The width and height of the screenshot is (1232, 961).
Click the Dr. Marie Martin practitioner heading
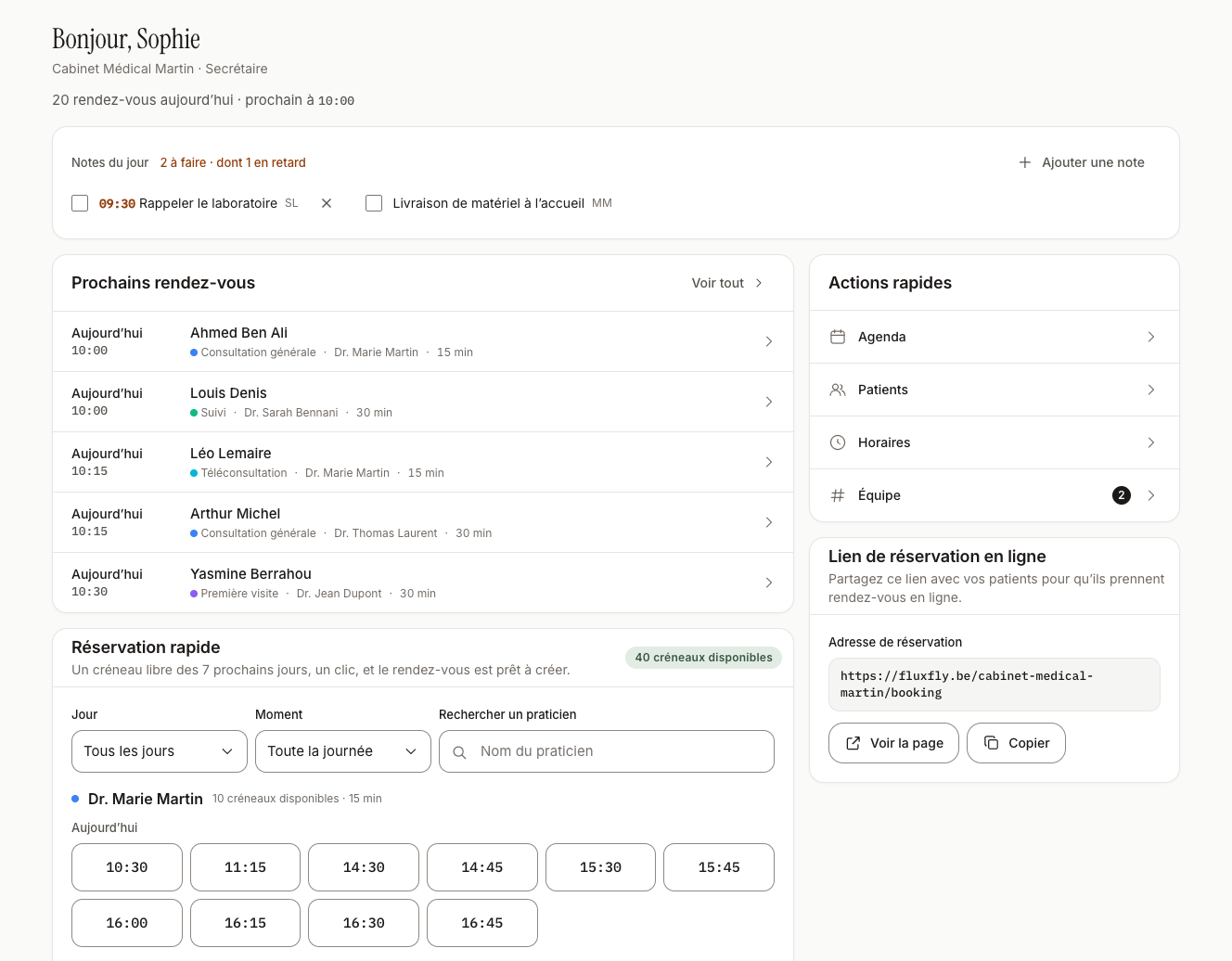coord(146,799)
